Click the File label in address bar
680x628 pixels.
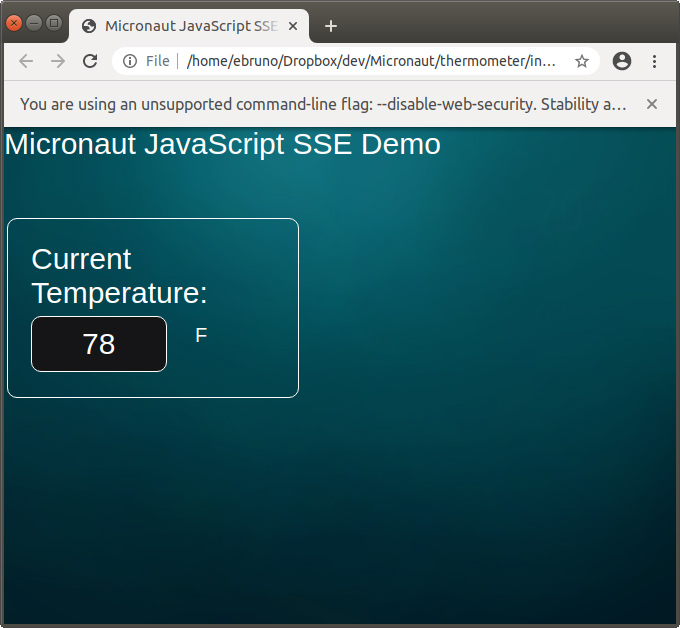click(x=157, y=61)
